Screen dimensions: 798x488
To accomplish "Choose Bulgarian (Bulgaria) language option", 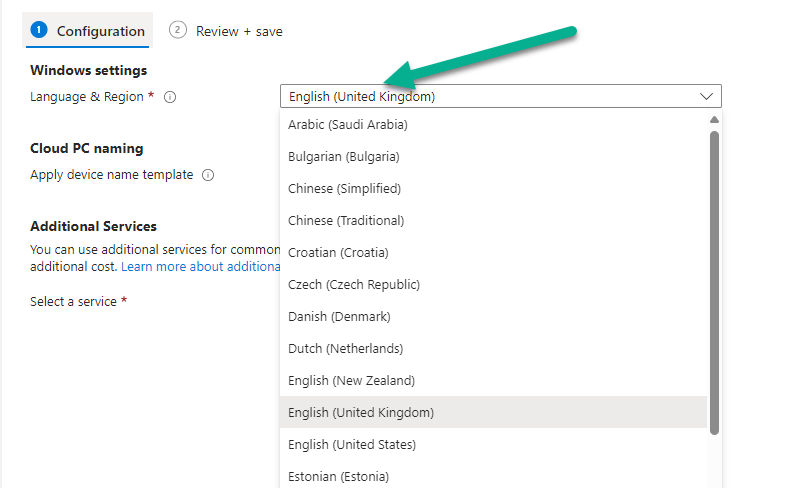I will (344, 157).
